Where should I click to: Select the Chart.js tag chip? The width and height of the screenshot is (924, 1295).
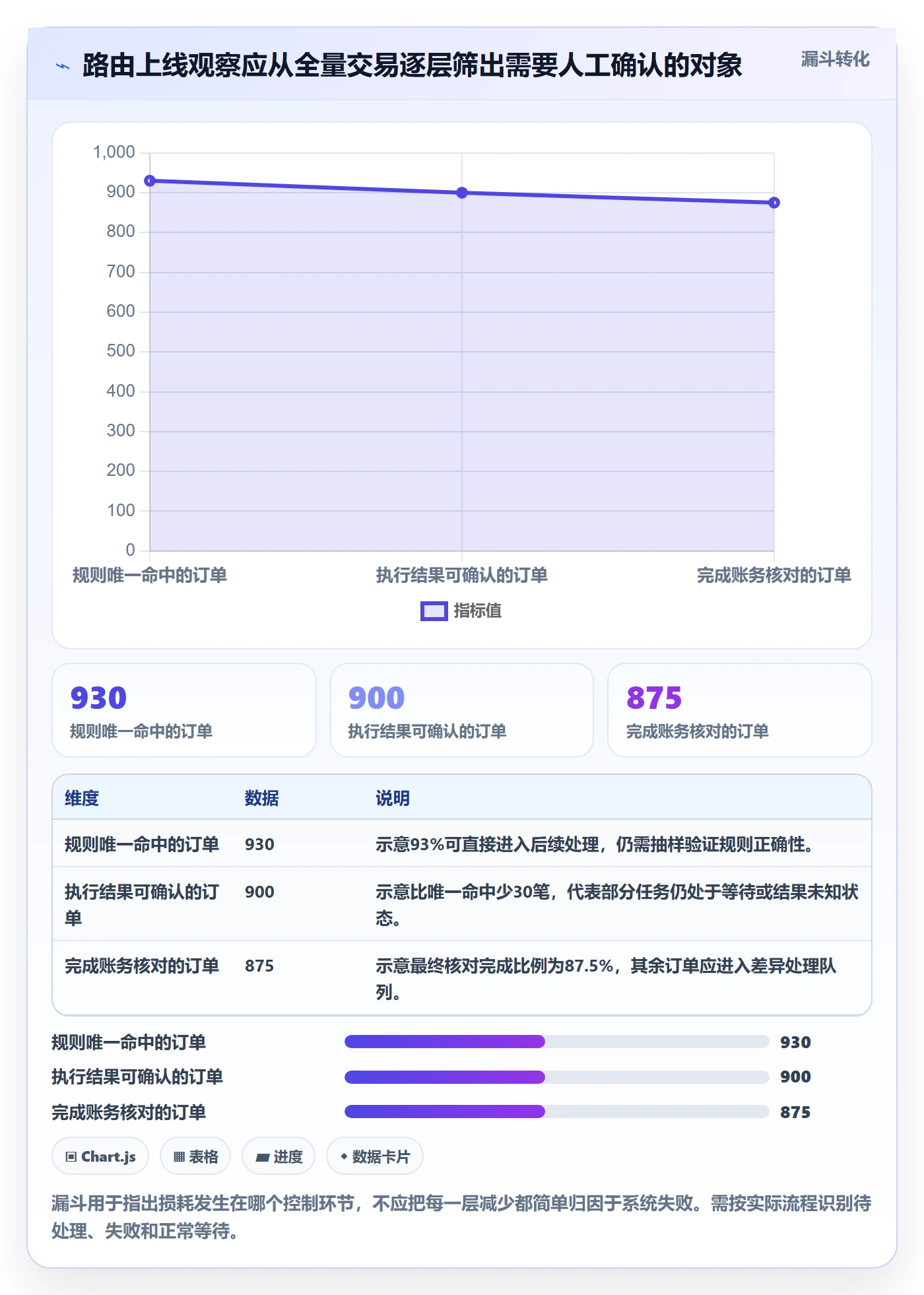click(100, 1156)
